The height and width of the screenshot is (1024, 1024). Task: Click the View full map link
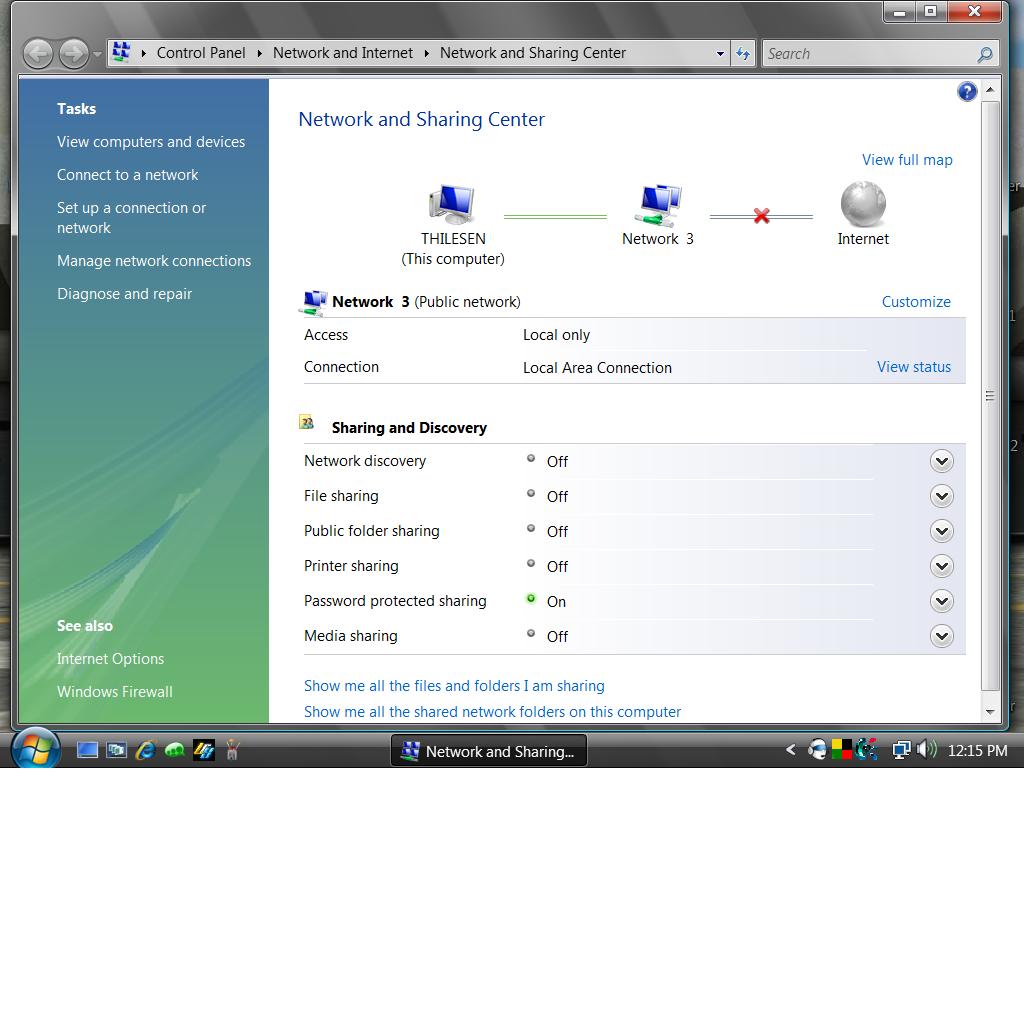907,160
